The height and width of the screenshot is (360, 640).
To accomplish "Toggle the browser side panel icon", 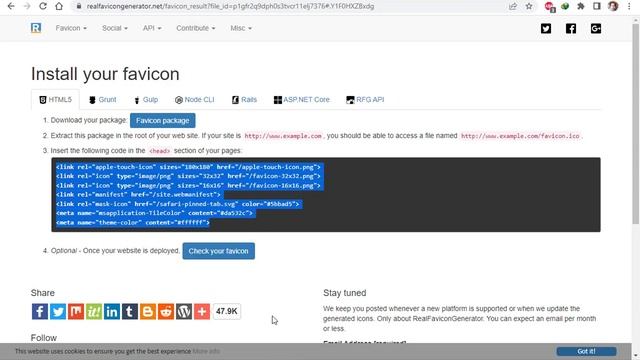I will [x=597, y=6].
